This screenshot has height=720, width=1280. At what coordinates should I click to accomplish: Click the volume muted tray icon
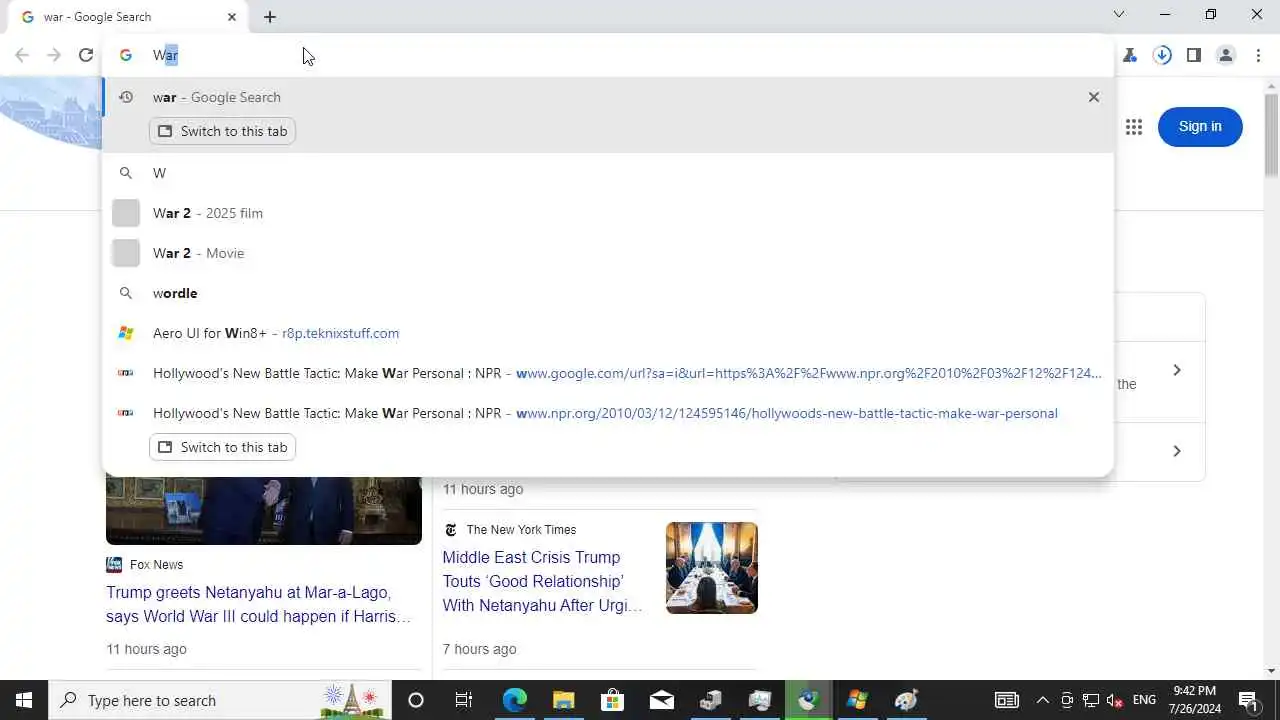(1115, 700)
